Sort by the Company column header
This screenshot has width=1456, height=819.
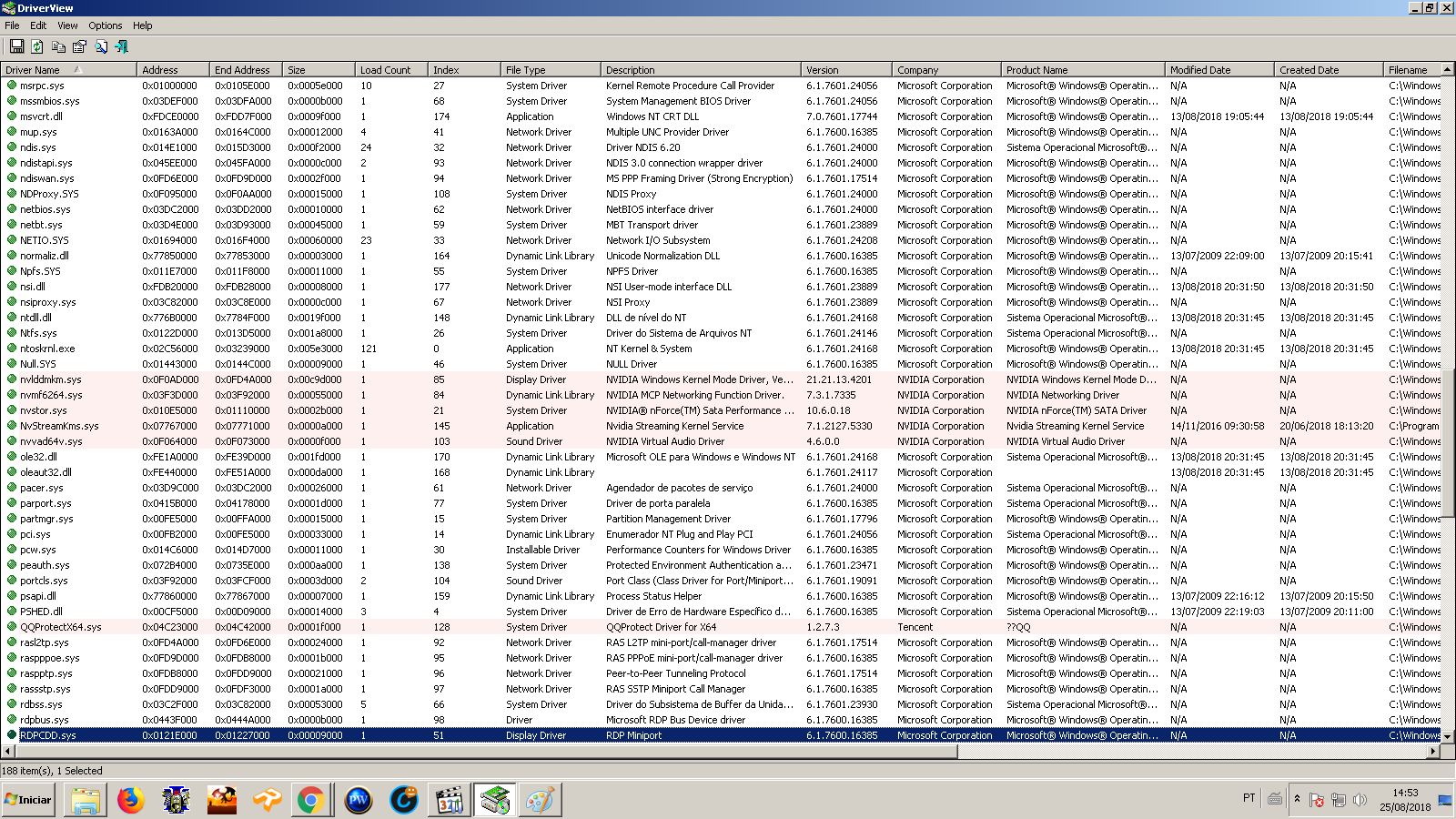pos(946,70)
